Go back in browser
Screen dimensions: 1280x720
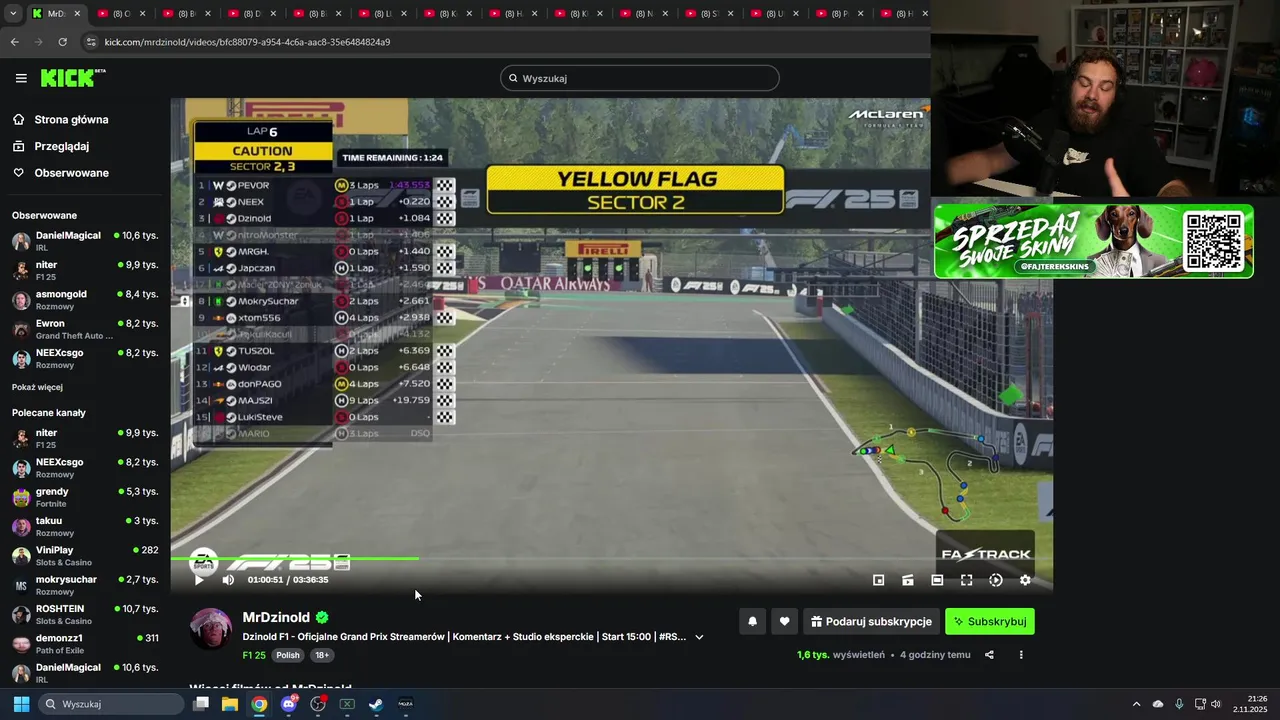(x=14, y=42)
